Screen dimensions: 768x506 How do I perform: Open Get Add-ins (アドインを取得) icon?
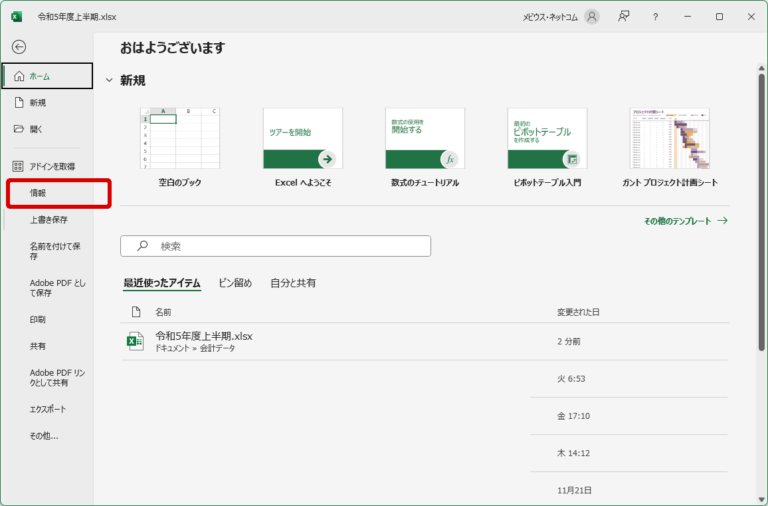coord(18,166)
